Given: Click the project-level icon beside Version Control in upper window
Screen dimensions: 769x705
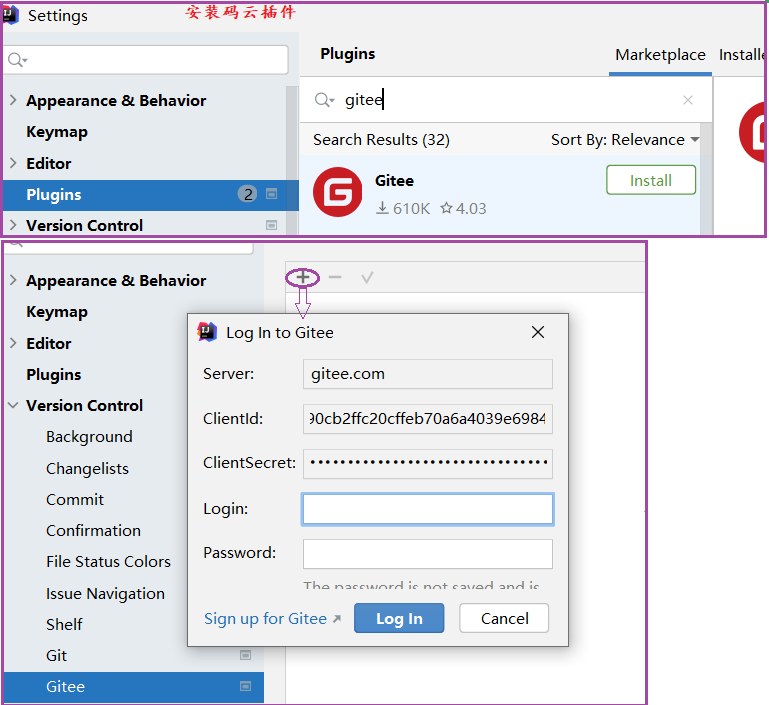Looking at the screenshot, I should tap(271, 225).
